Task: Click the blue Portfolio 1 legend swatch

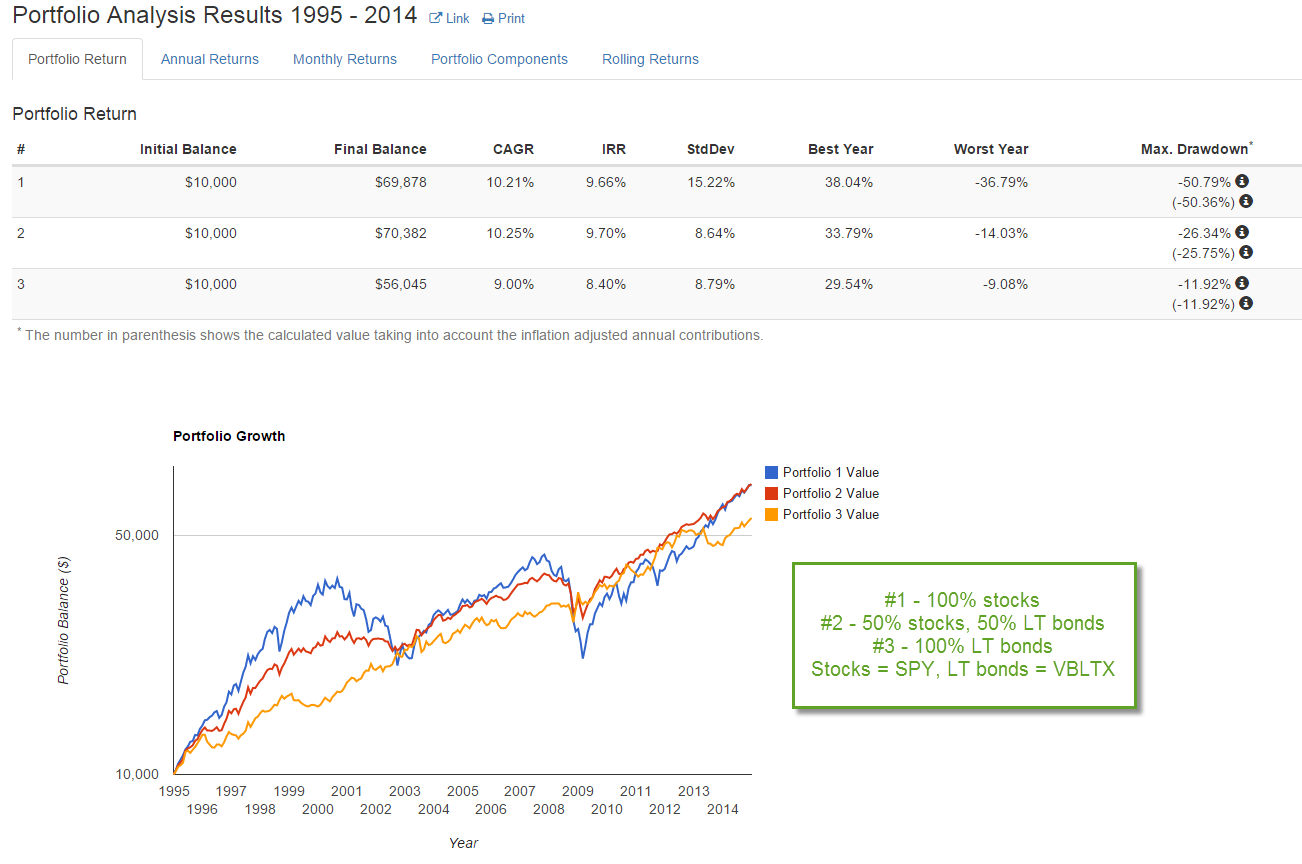Action: point(771,473)
